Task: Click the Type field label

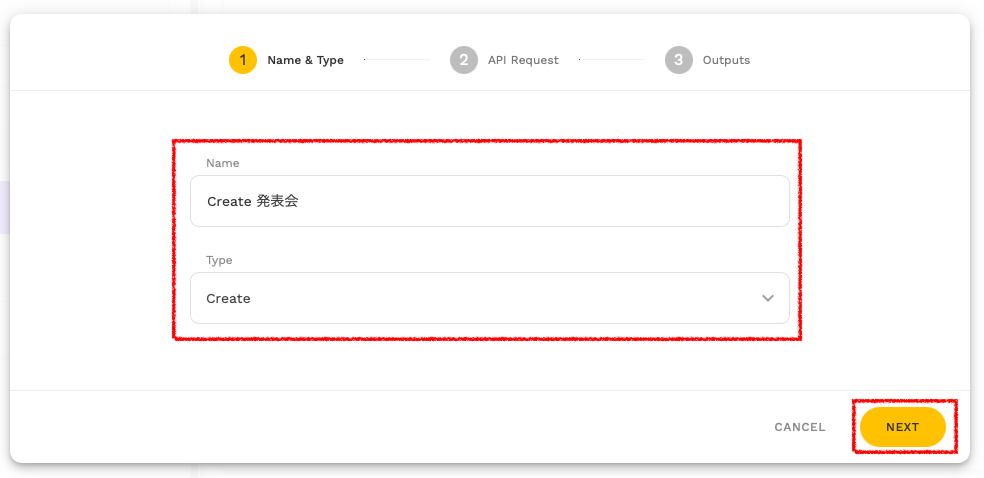Action: tap(219, 260)
